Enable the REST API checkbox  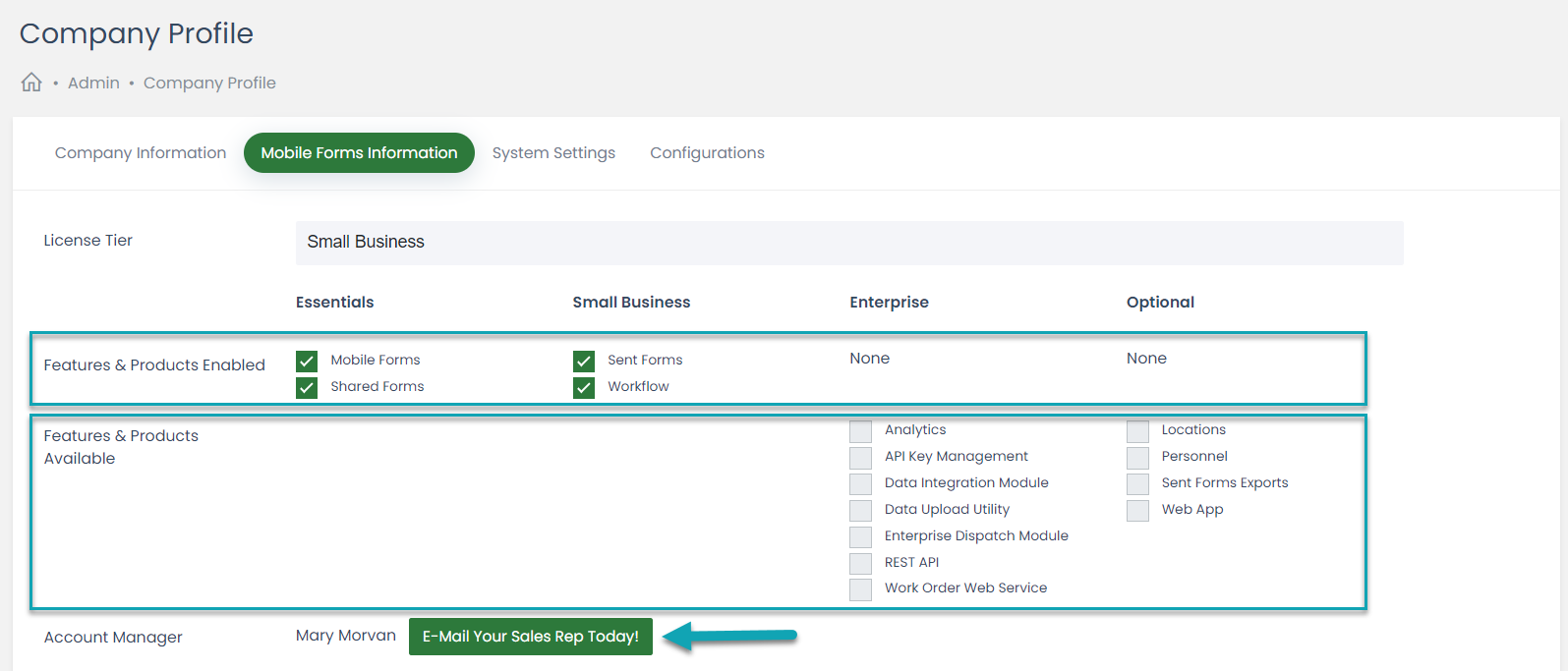click(x=860, y=564)
